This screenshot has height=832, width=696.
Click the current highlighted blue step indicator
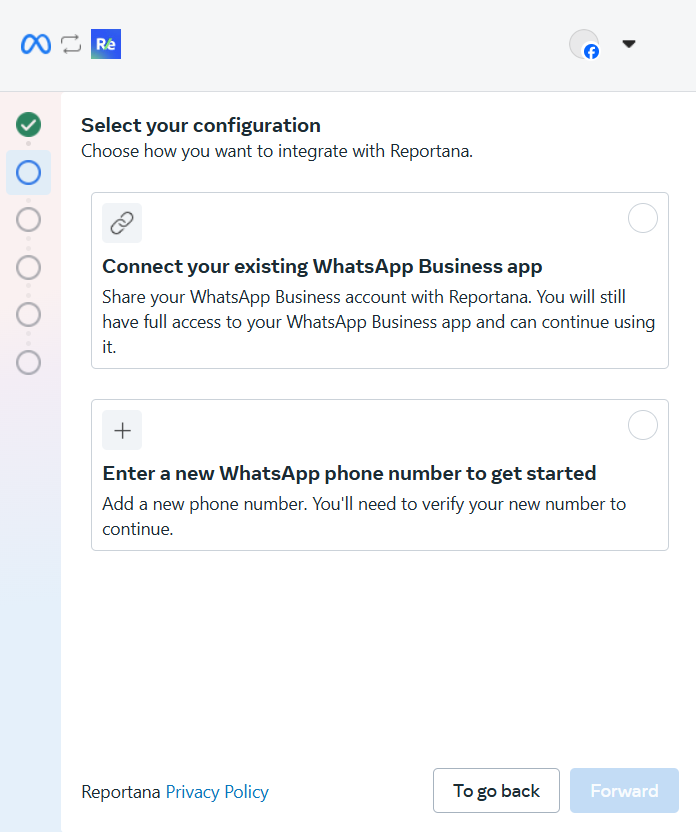click(29, 172)
